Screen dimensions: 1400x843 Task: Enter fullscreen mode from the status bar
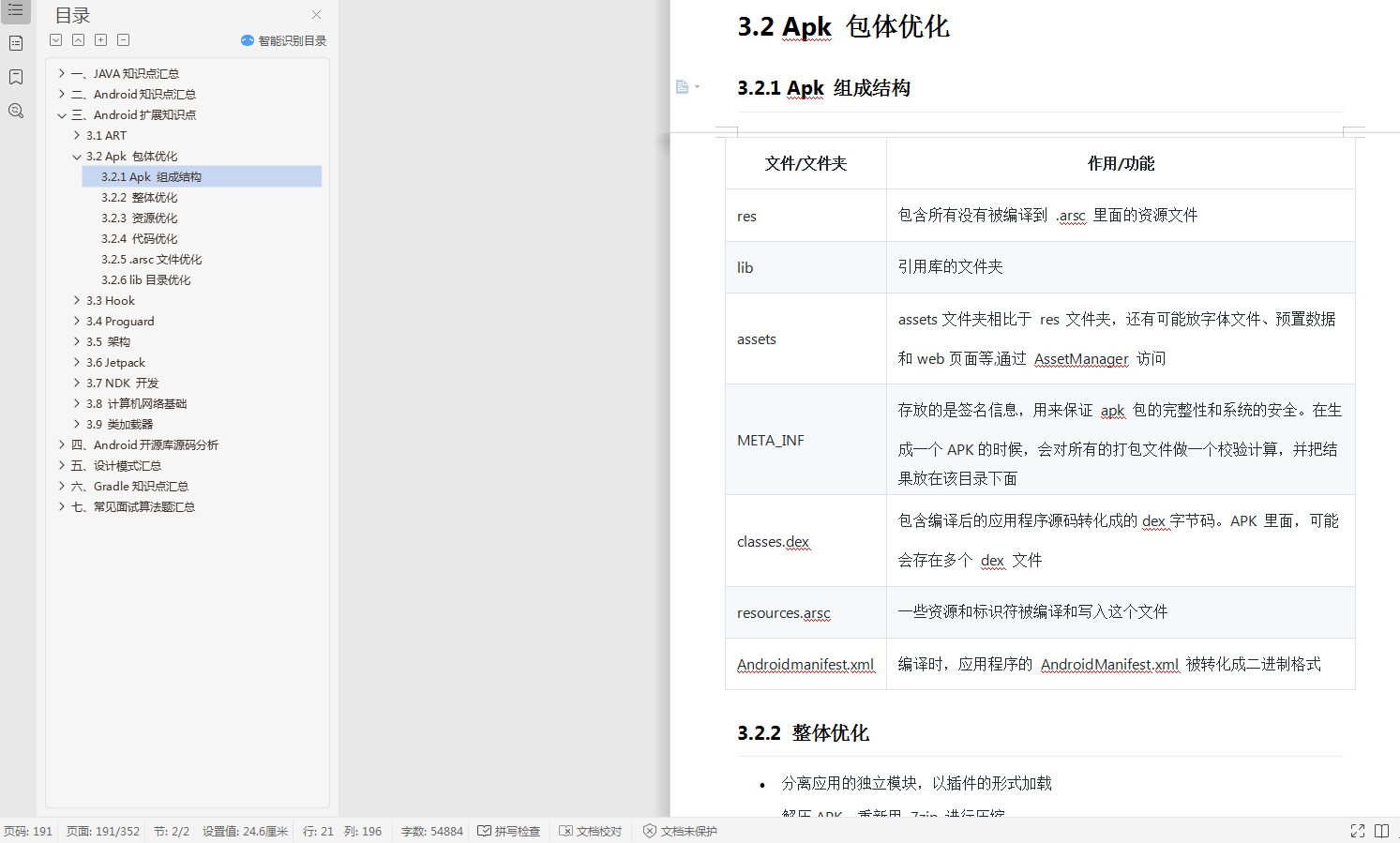pos(1358,830)
